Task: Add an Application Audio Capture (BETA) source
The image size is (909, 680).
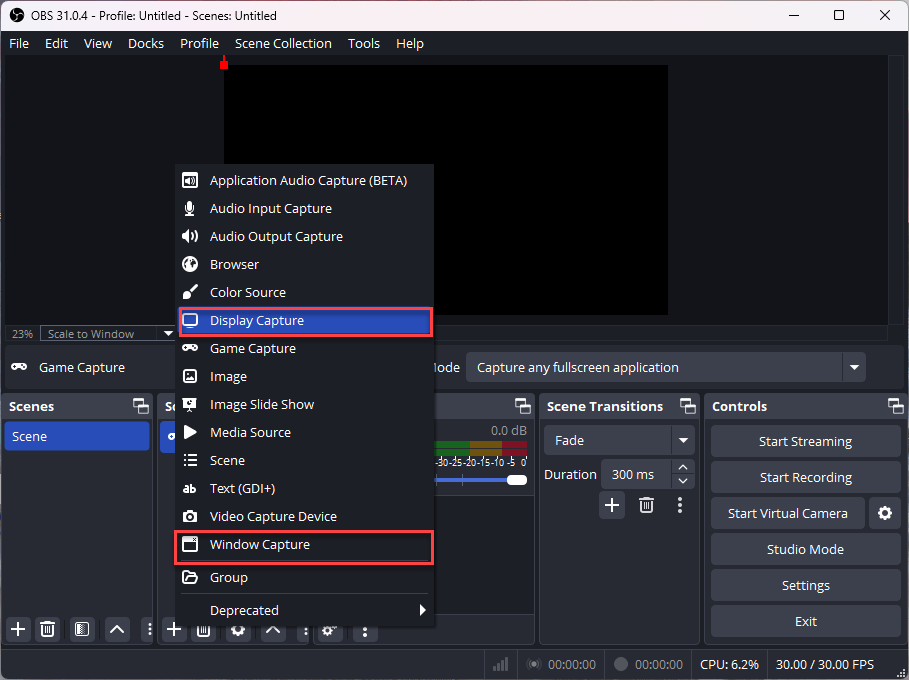Action: 304,180
